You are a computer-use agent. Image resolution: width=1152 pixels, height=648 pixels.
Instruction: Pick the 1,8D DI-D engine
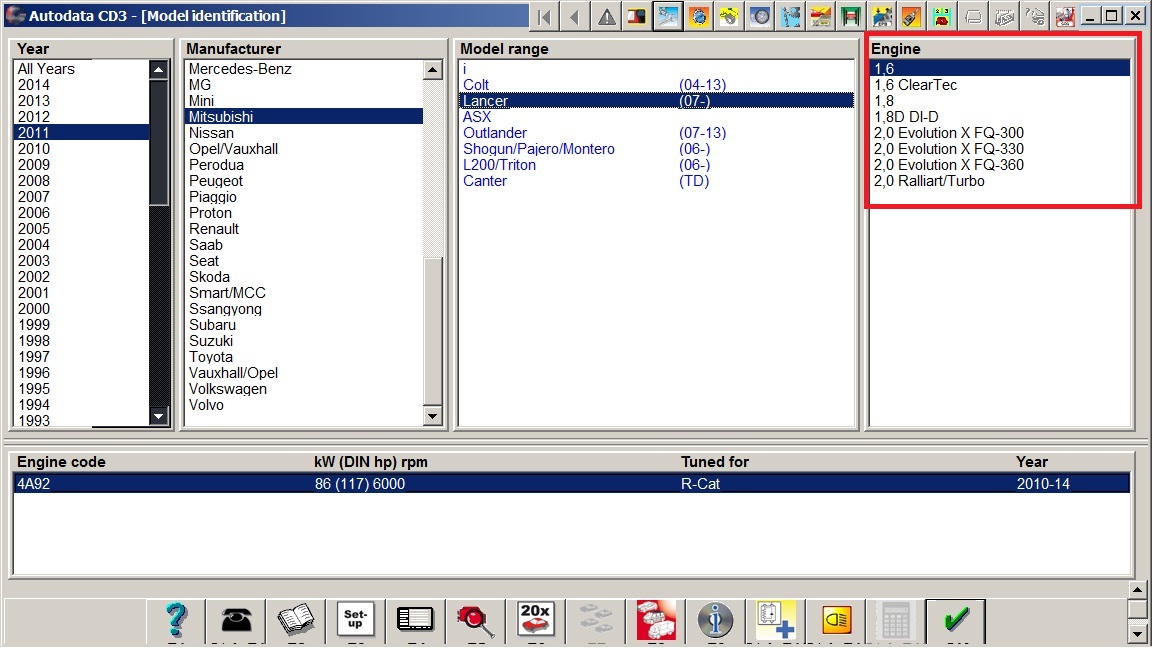click(906, 117)
